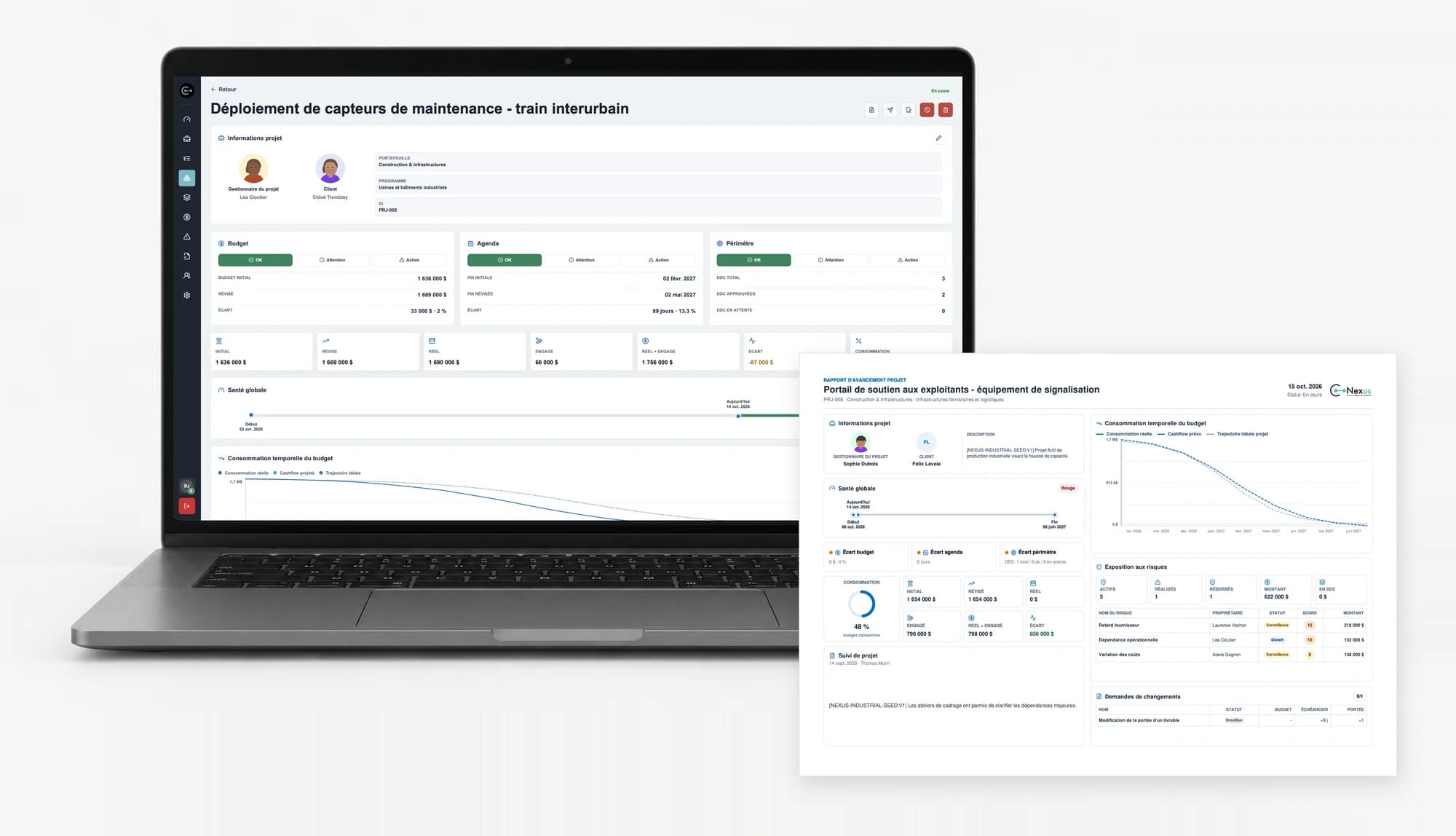This screenshot has width=1456, height=836.
Task: Click the paper-plane send icon in header
Action: [x=890, y=110]
